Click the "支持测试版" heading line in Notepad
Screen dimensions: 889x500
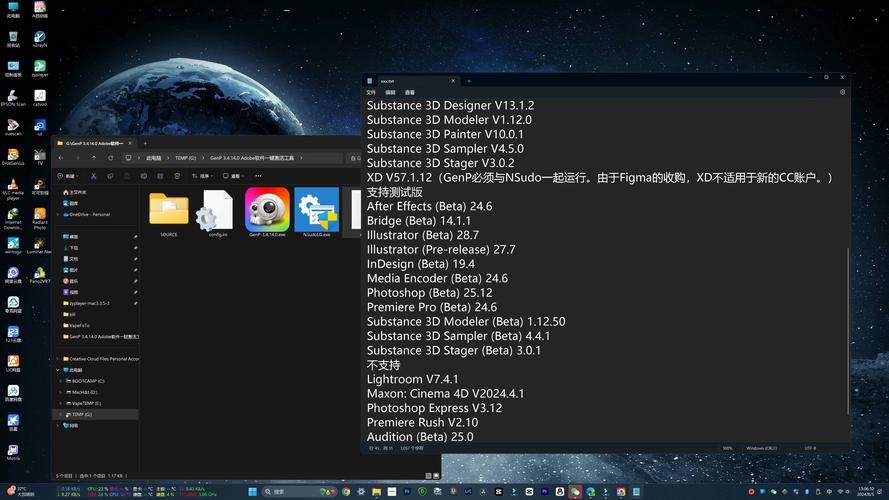pyautogui.click(x=395, y=192)
